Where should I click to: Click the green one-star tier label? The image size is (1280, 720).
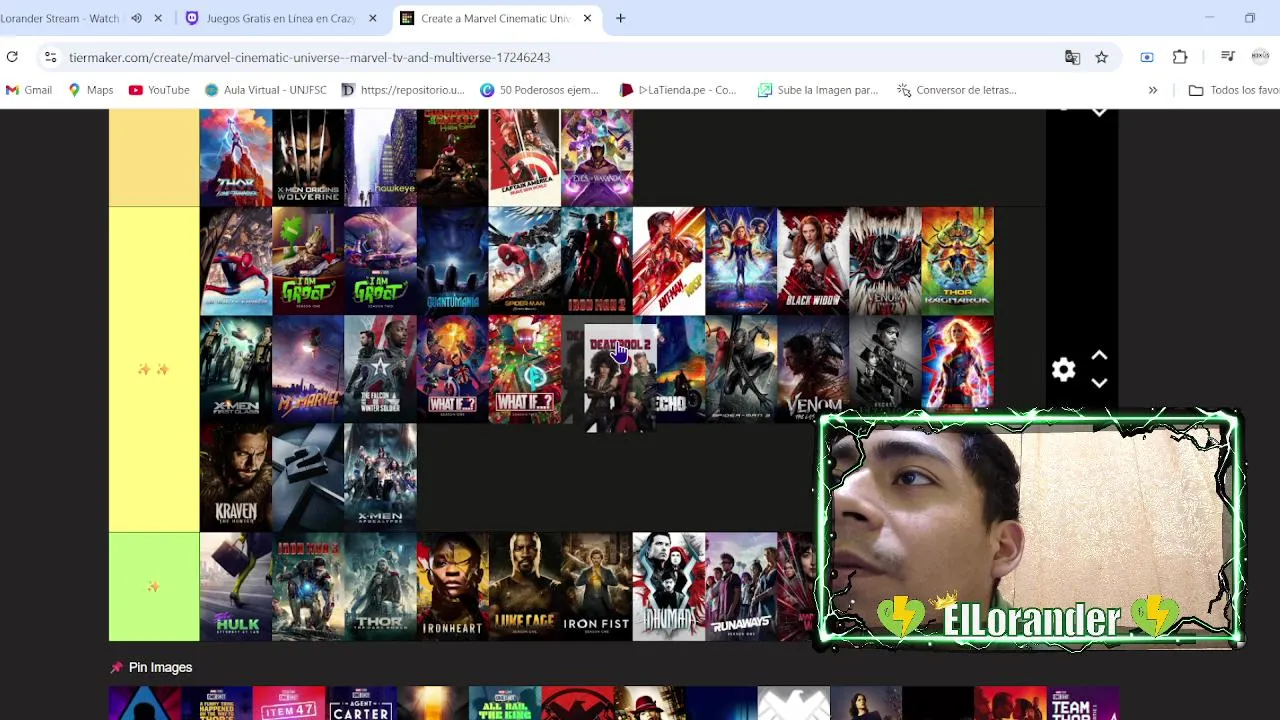pyautogui.click(x=154, y=587)
